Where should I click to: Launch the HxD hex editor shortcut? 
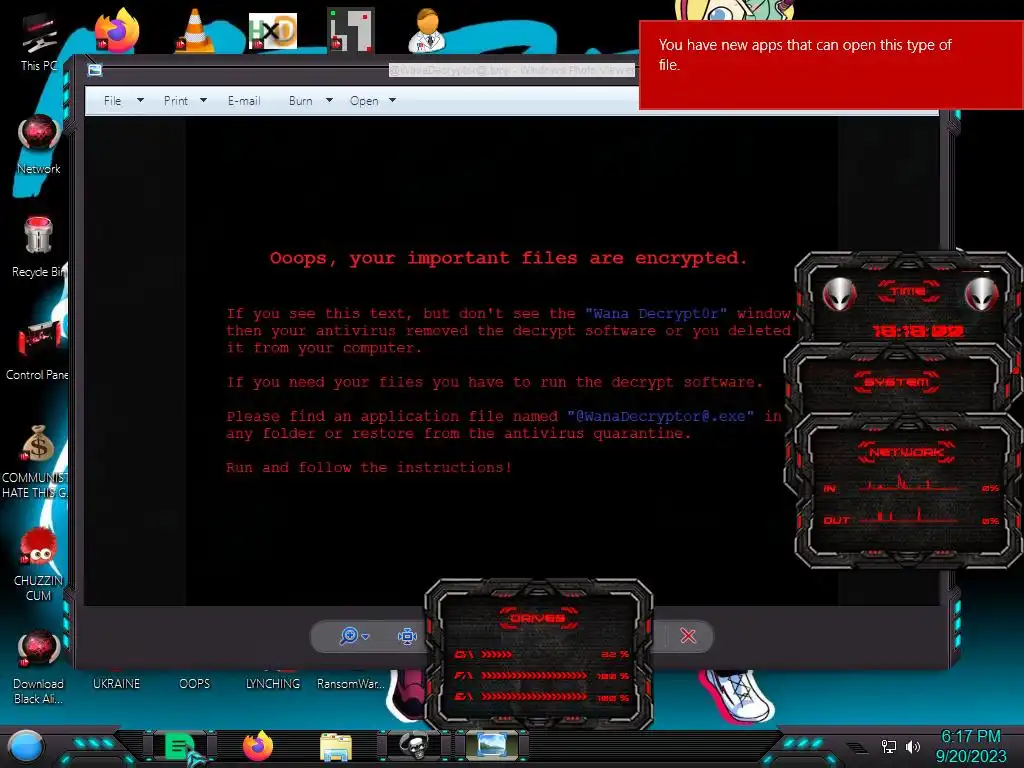tap(272, 31)
